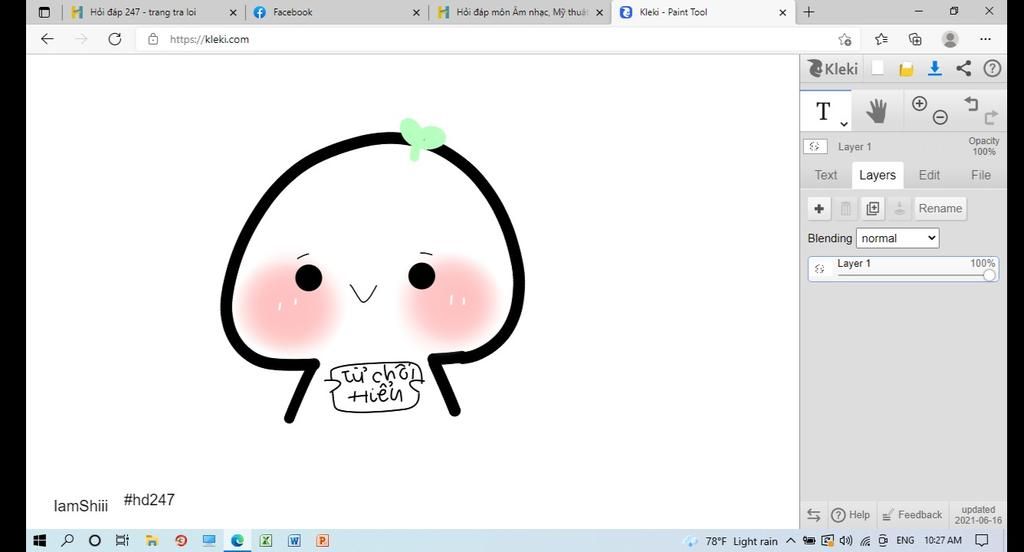Open an image with the yellow folder icon
1024x552 pixels.
(x=906, y=69)
